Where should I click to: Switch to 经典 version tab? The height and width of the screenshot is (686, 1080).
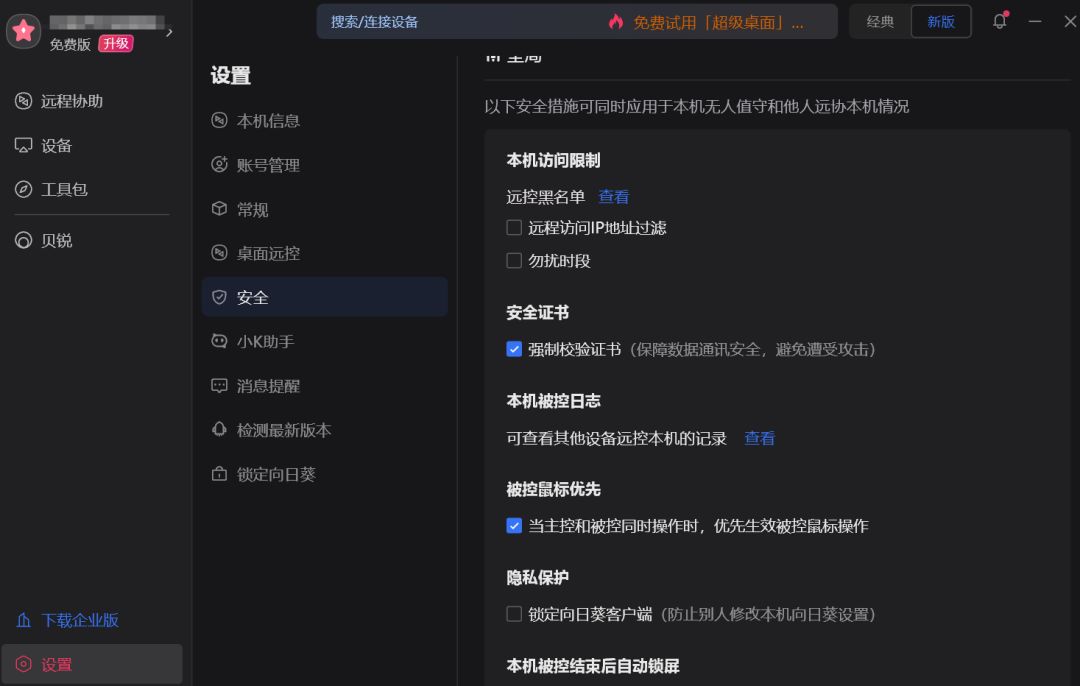pyautogui.click(x=880, y=21)
